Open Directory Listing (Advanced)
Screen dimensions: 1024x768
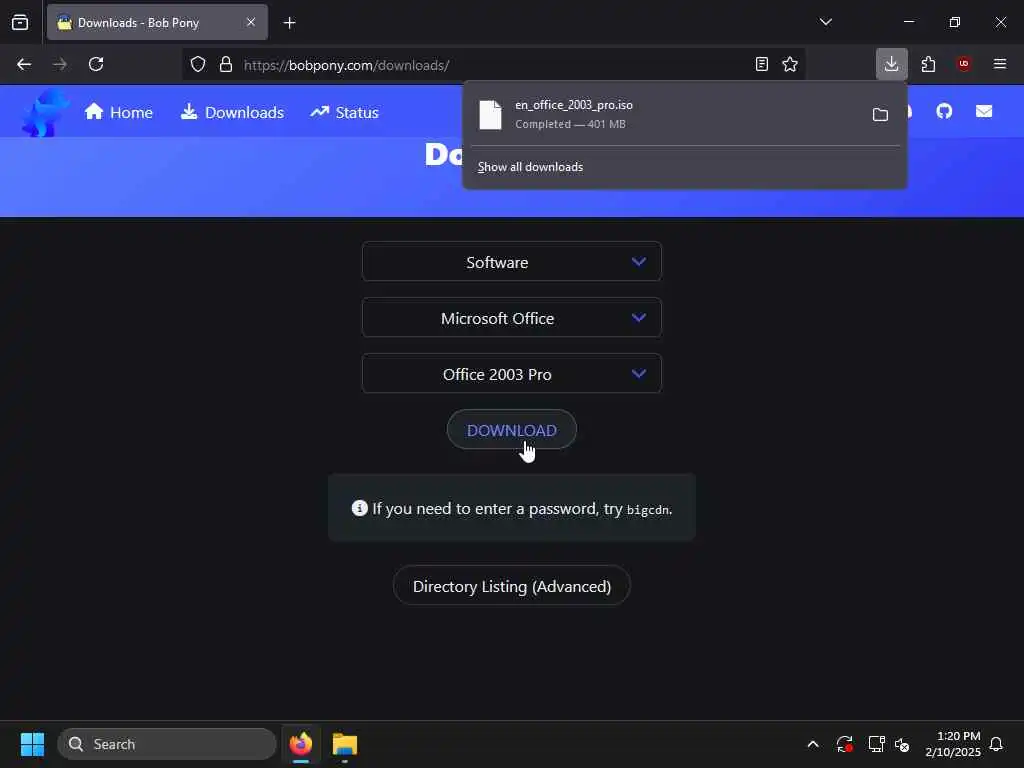pos(511,586)
